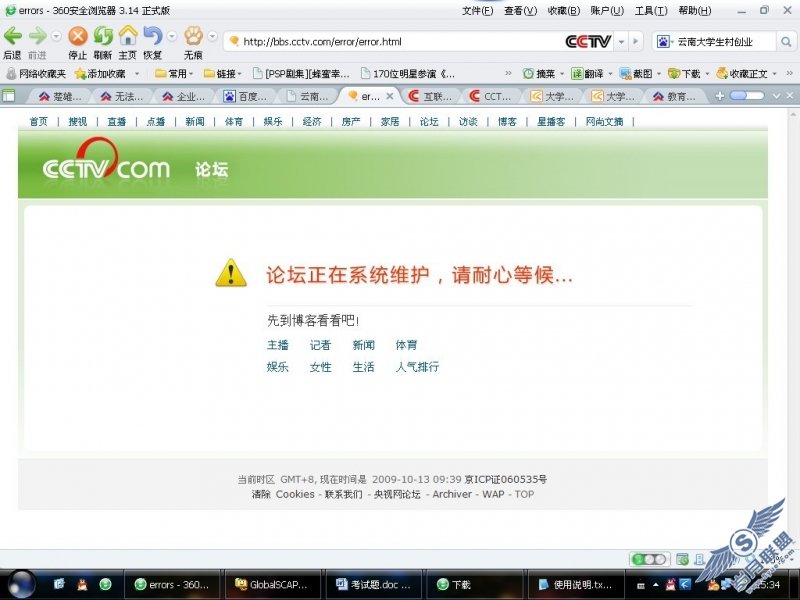The image size is (800, 600).
Task: Open the 帮助(H) menu
Action: [695, 11]
